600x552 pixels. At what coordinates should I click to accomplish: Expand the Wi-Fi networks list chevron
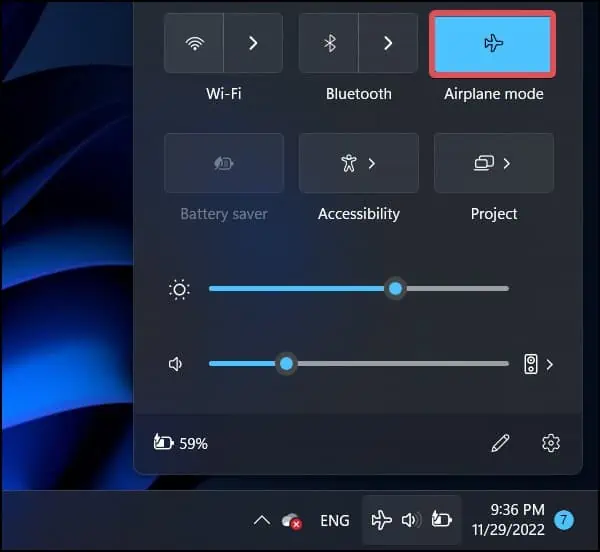point(253,43)
